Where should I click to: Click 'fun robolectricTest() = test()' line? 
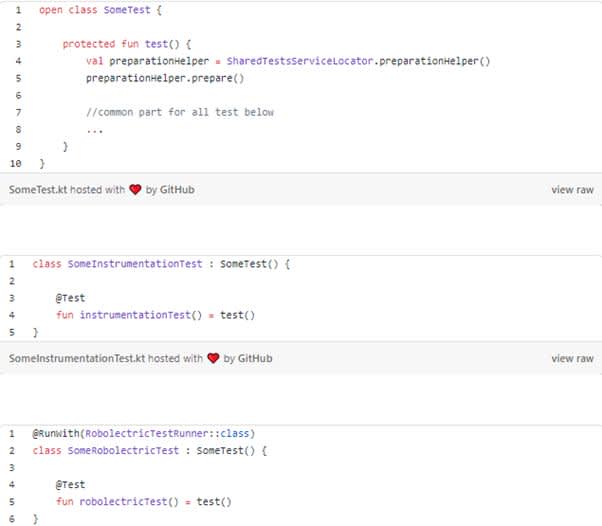pyautogui.click(x=144, y=502)
